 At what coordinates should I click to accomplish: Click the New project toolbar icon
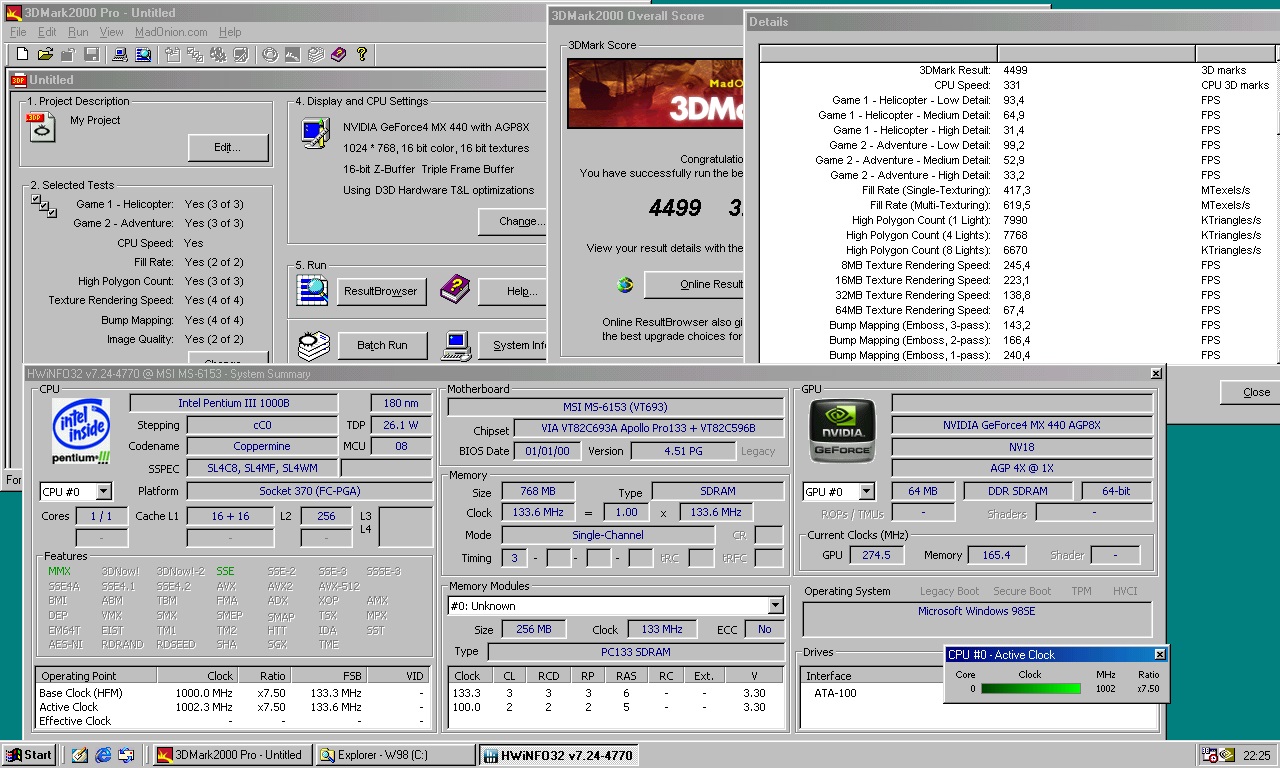(22, 54)
